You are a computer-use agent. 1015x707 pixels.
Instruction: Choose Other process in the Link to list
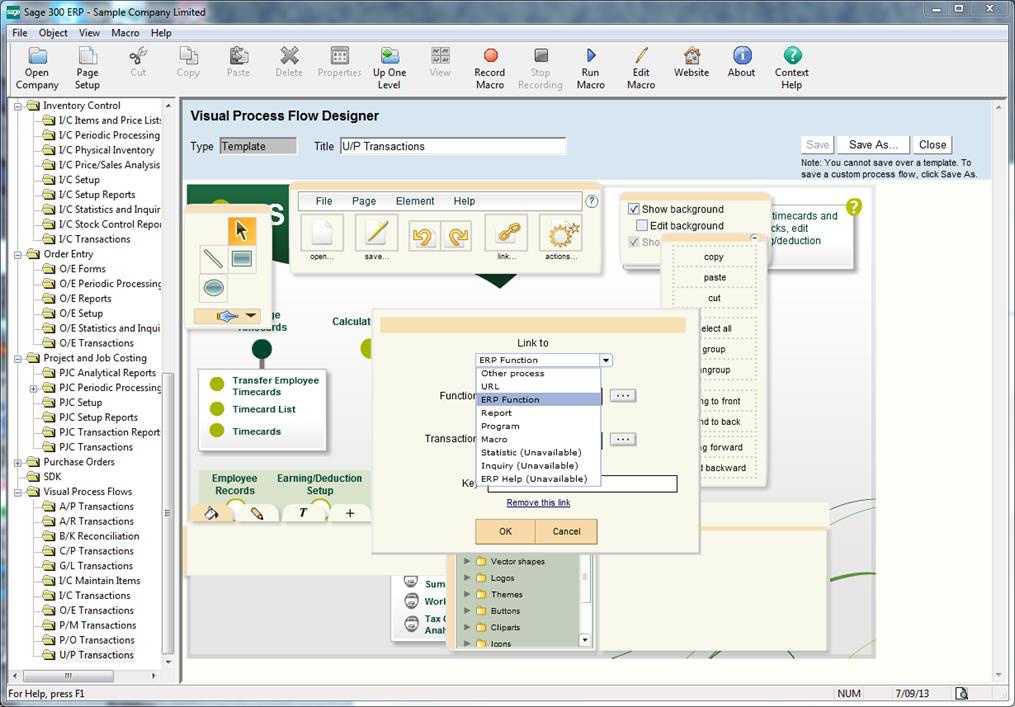coord(539,374)
